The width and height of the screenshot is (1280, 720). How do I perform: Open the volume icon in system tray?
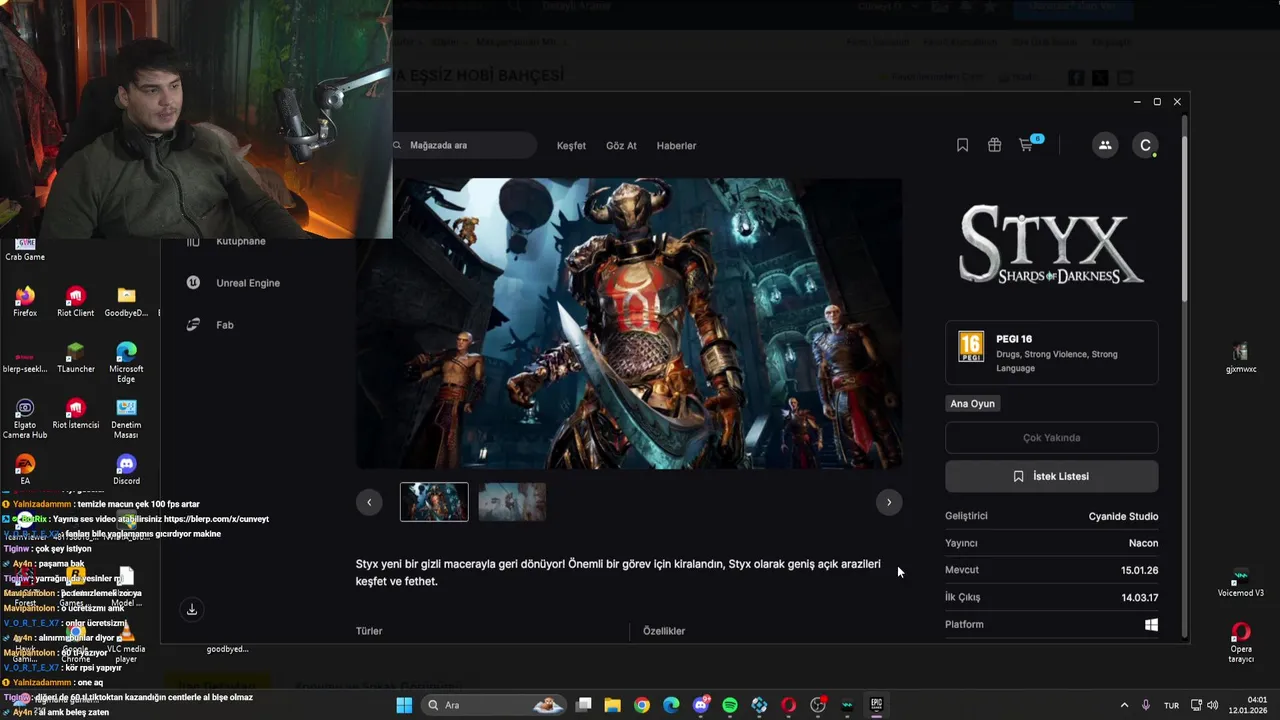tap(1213, 705)
